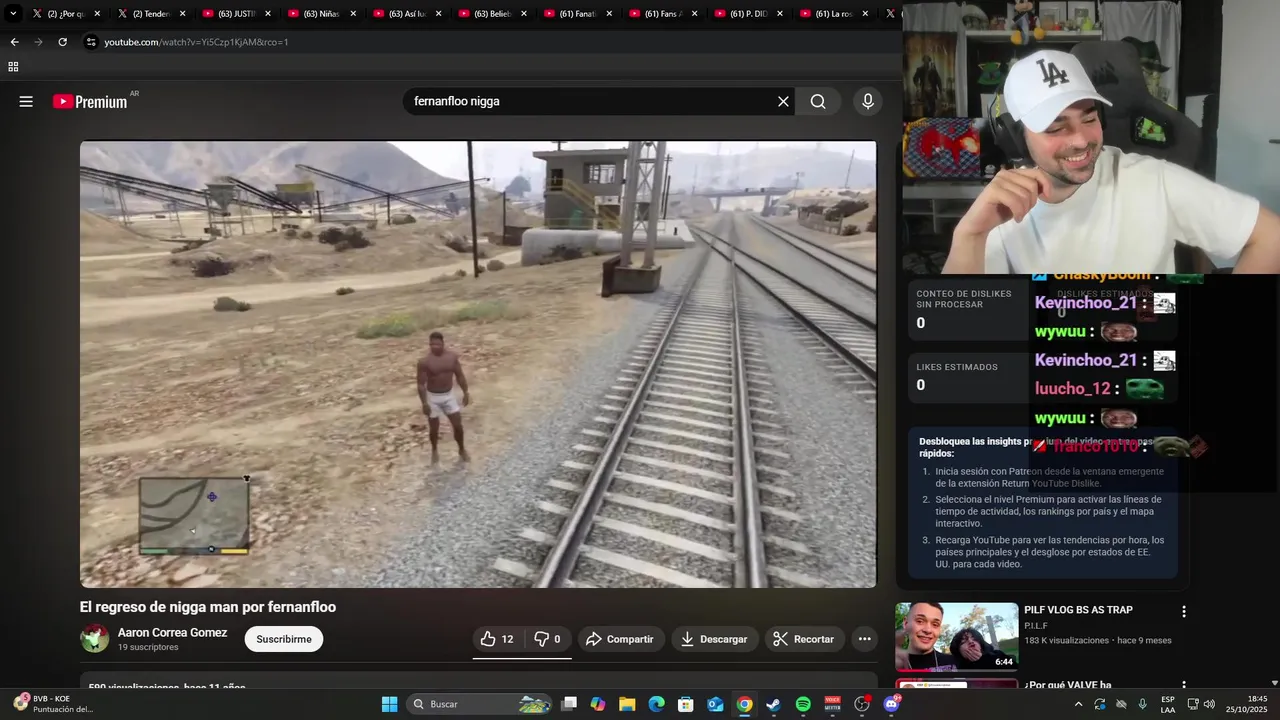The image size is (1280, 720).
Task: Open Spotify from the taskbar
Action: click(x=803, y=704)
